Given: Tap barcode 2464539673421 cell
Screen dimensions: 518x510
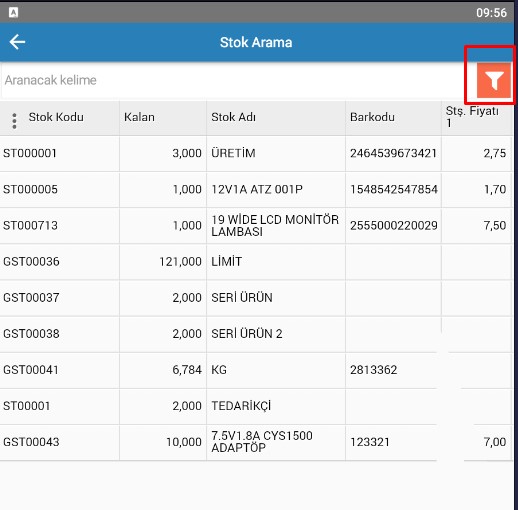Looking at the screenshot, I should click(393, 153).
